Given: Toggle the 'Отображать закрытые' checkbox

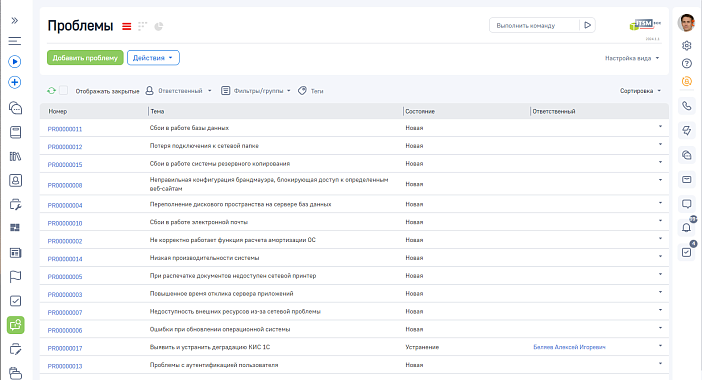Looking at the screenshot, I should coord(64,90).
